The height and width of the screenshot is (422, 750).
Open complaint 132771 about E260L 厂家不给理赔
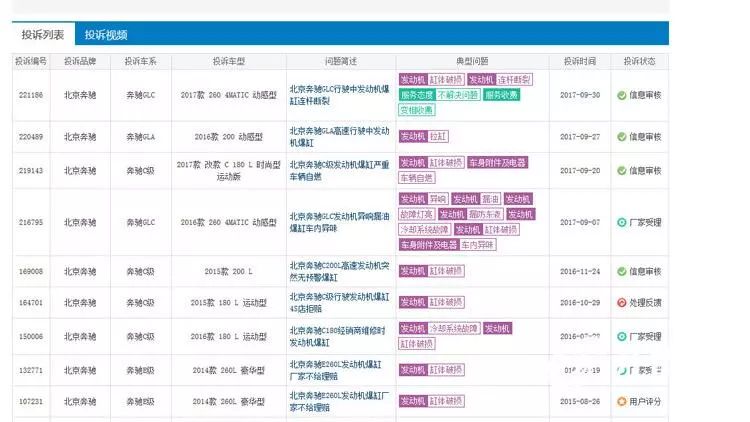tap(336, 370)
